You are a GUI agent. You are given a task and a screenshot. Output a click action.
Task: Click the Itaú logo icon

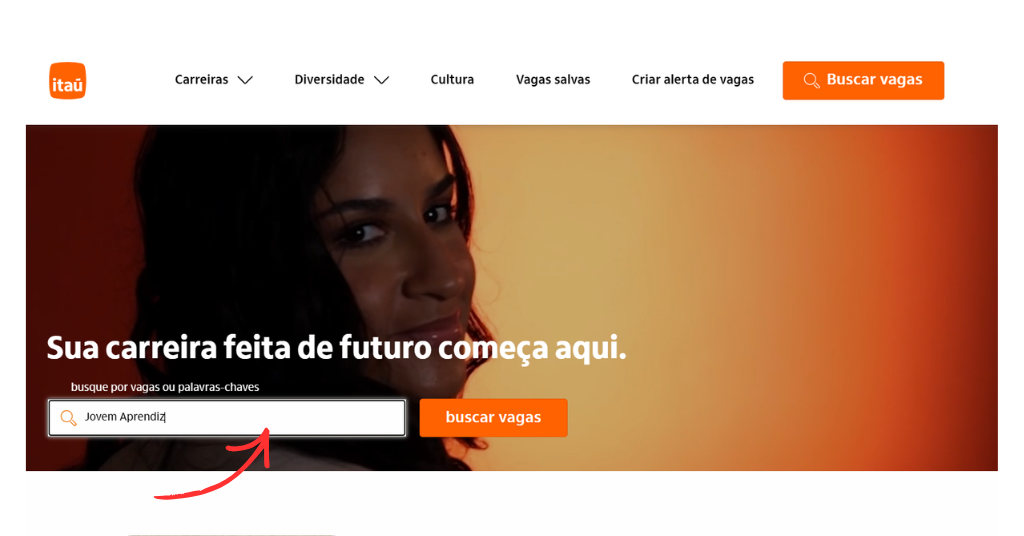click(x=67, y=80)
